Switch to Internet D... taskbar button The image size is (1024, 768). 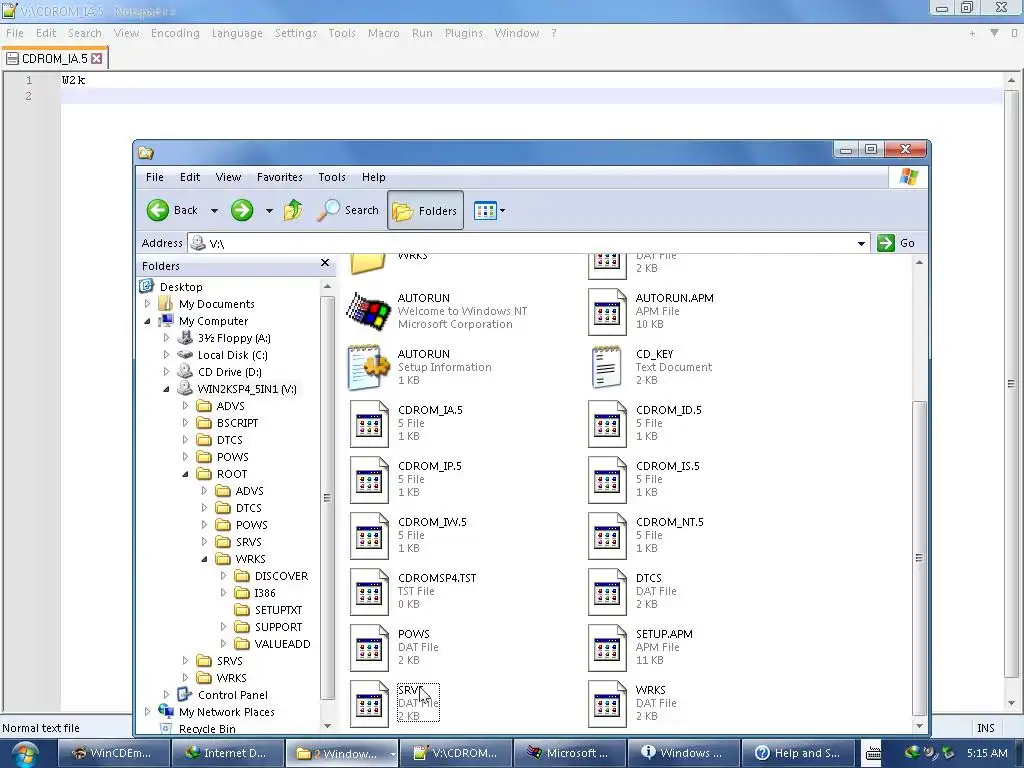227,753
